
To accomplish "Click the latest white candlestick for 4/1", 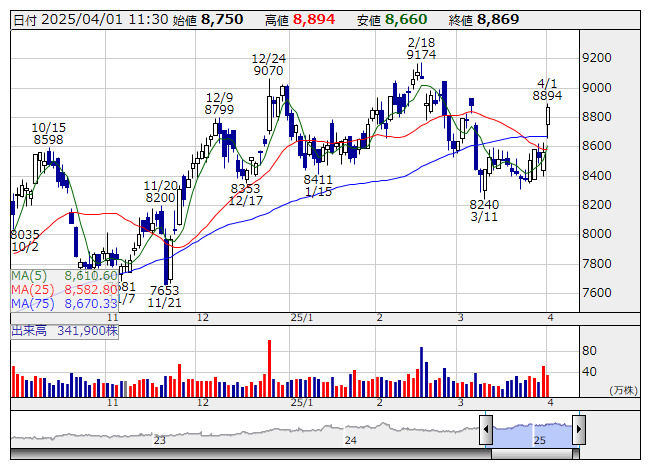I will click(548, 116).
